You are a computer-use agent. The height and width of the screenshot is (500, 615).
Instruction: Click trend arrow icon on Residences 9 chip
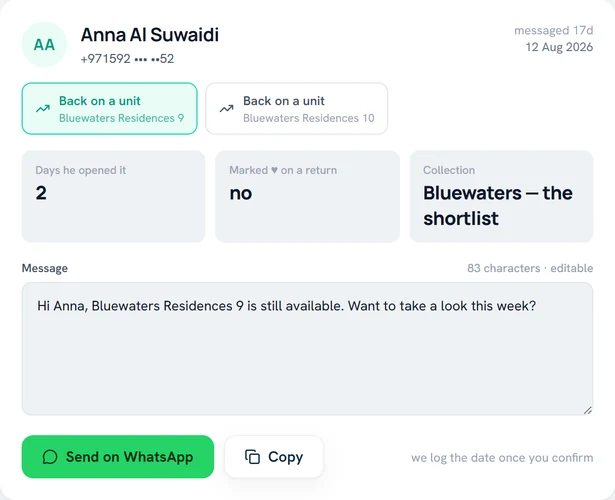point(43,109)
